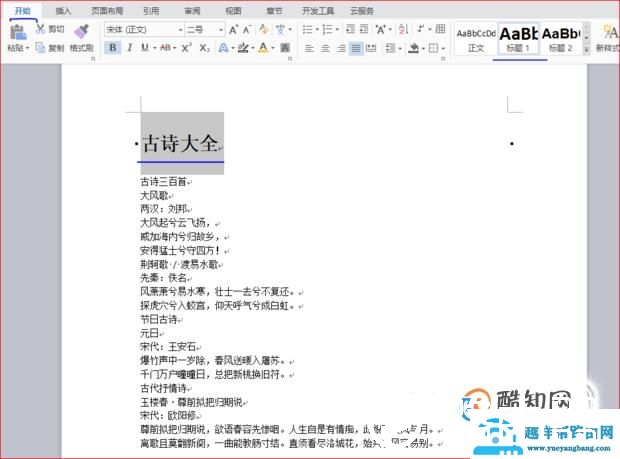Toggle superscript X²
This screenshot has height=459, width=620.
click(186, 48)
